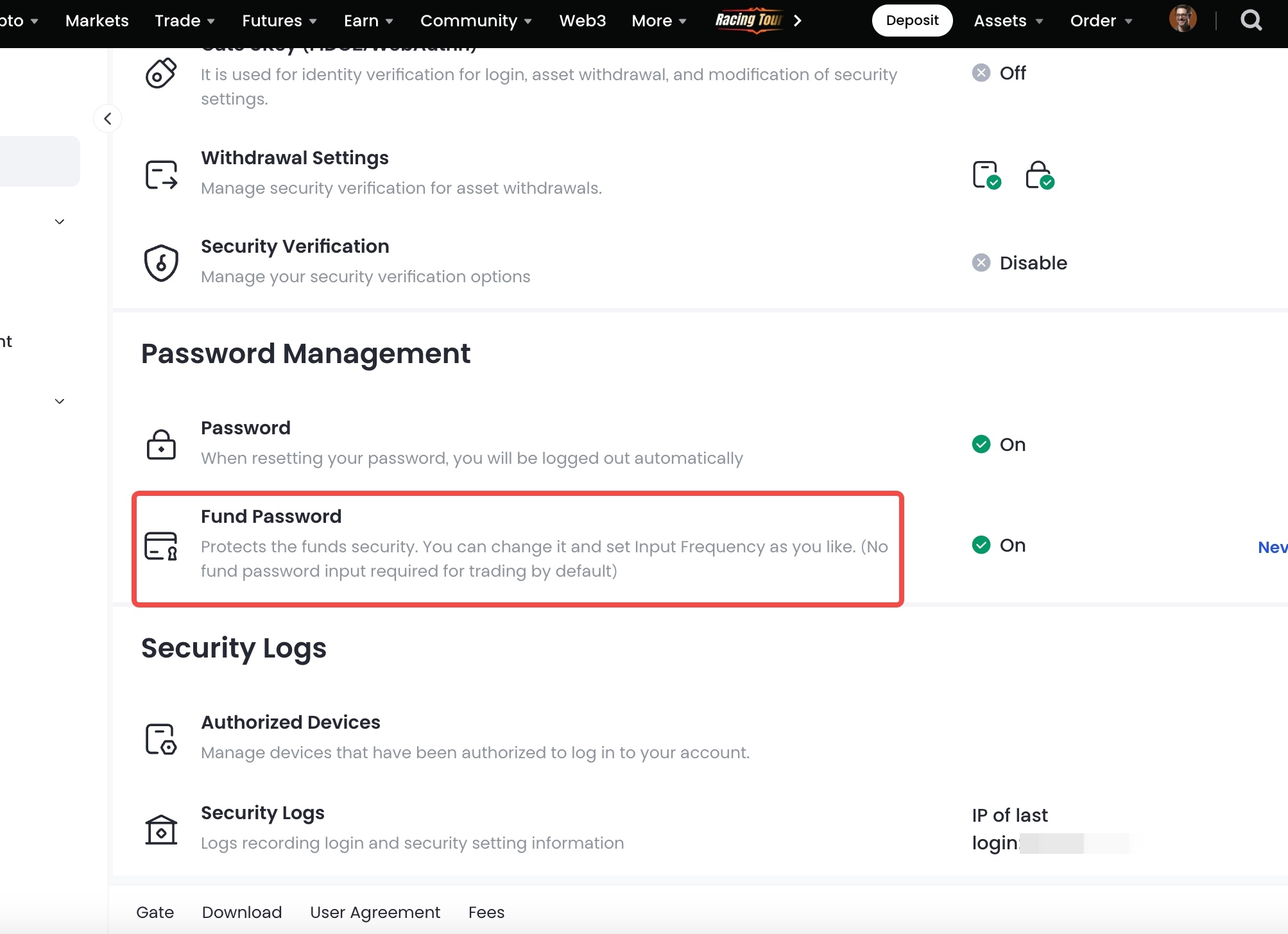Click the Security Logs building icon
This screenshot has width=1288, height=934.
pos(161,829)
